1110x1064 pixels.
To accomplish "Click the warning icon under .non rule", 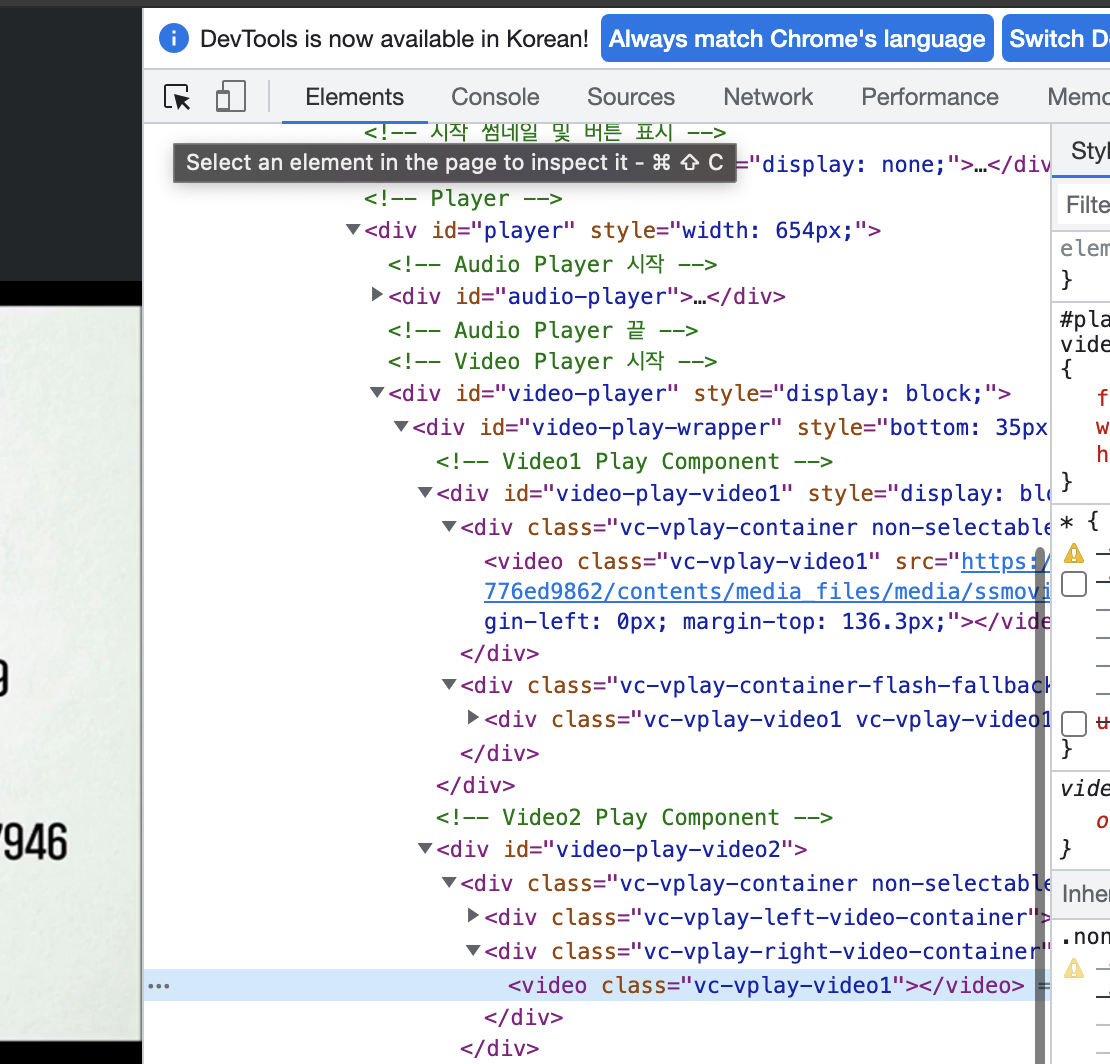I will (x=1074, y=968).
